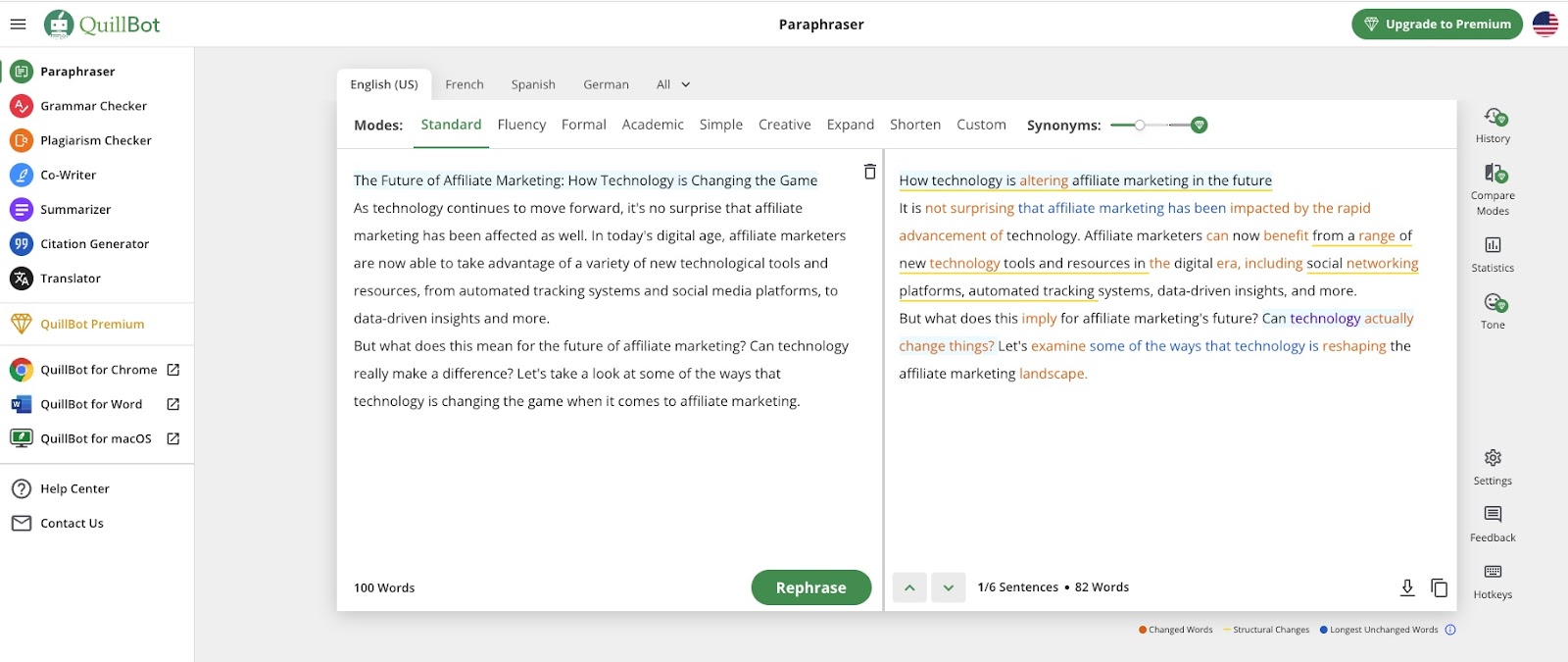Click the QuillBot Premium diamond icon
This screenshot has height=662, width=1568.
[x=22, y=324]
